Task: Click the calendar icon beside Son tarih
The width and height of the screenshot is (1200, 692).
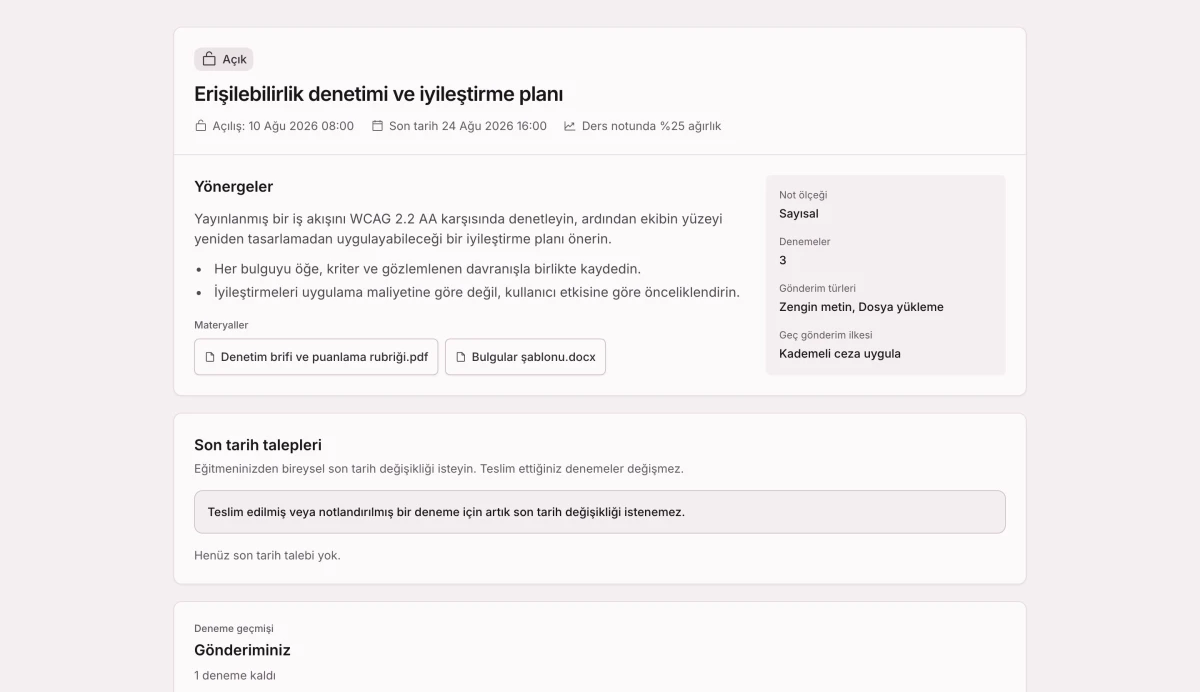Action: [377, 126]
